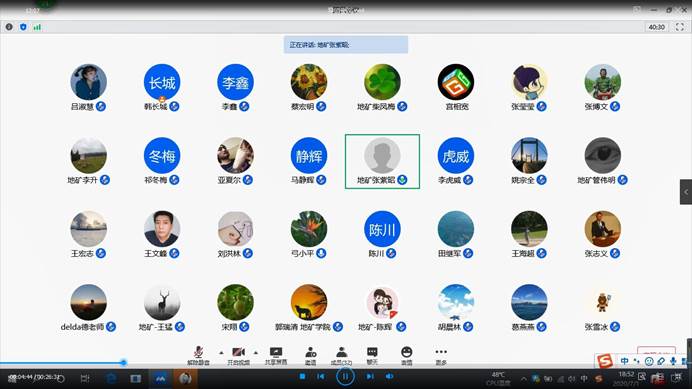The width and height of the screenshot is (692, 389).
Task: Click the meeting info icon at top left
Action: 9,27
